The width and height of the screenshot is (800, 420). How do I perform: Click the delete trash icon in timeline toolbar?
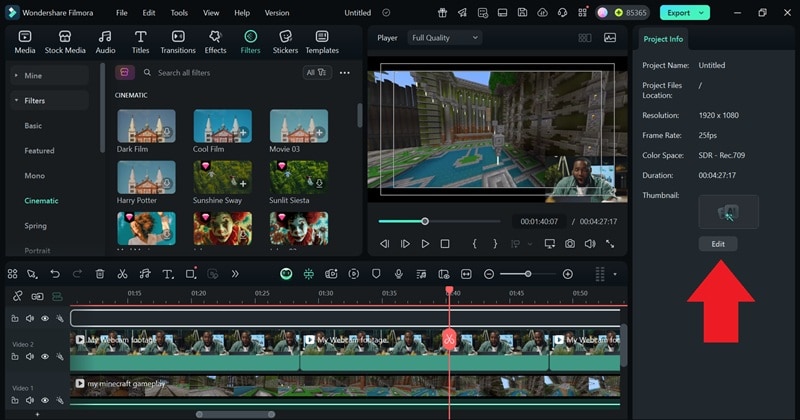pyautogui.click(x=100, y=274)
